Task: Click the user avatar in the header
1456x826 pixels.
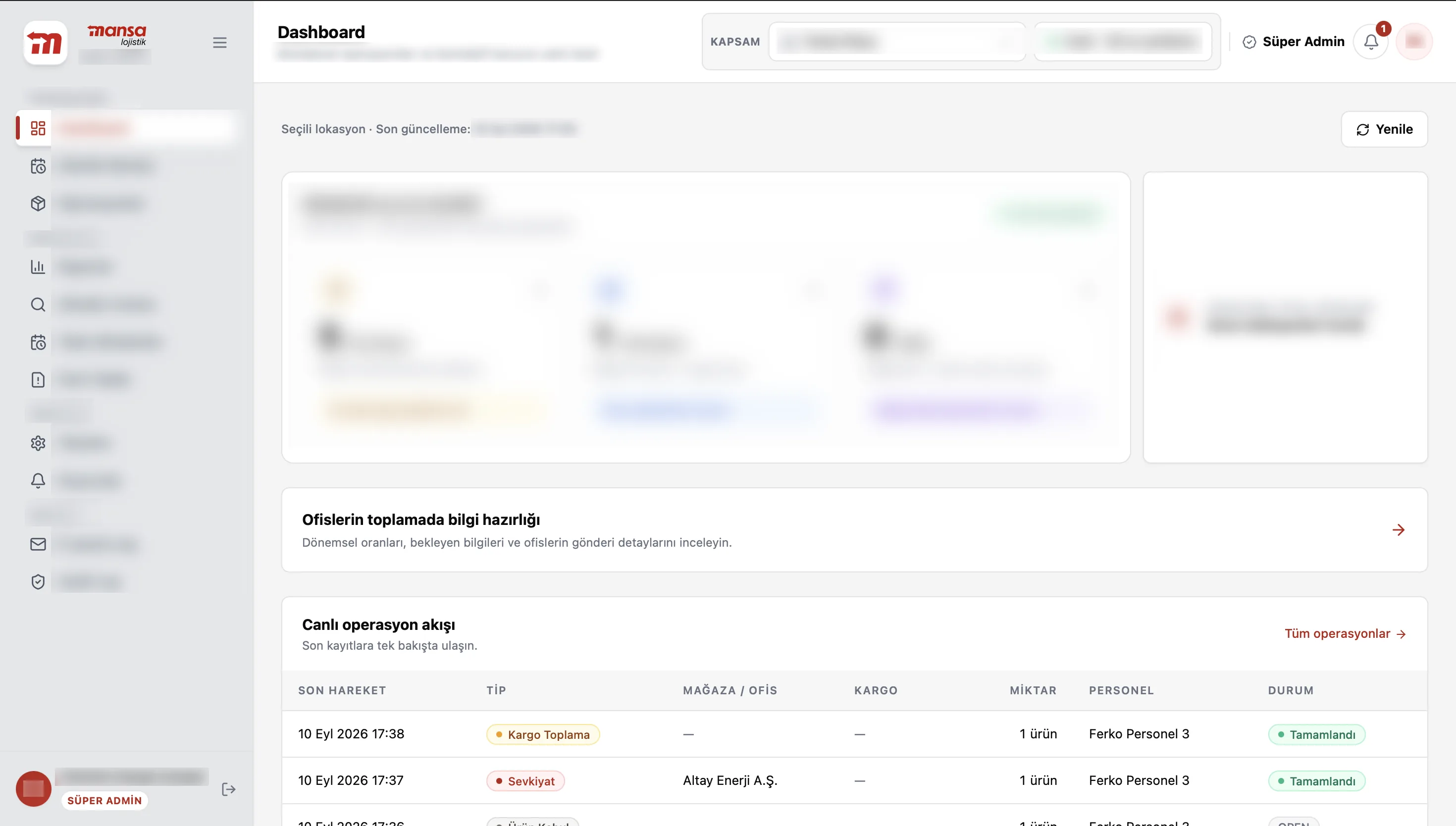Action: pyautogui.click(x=1414, y=42)
